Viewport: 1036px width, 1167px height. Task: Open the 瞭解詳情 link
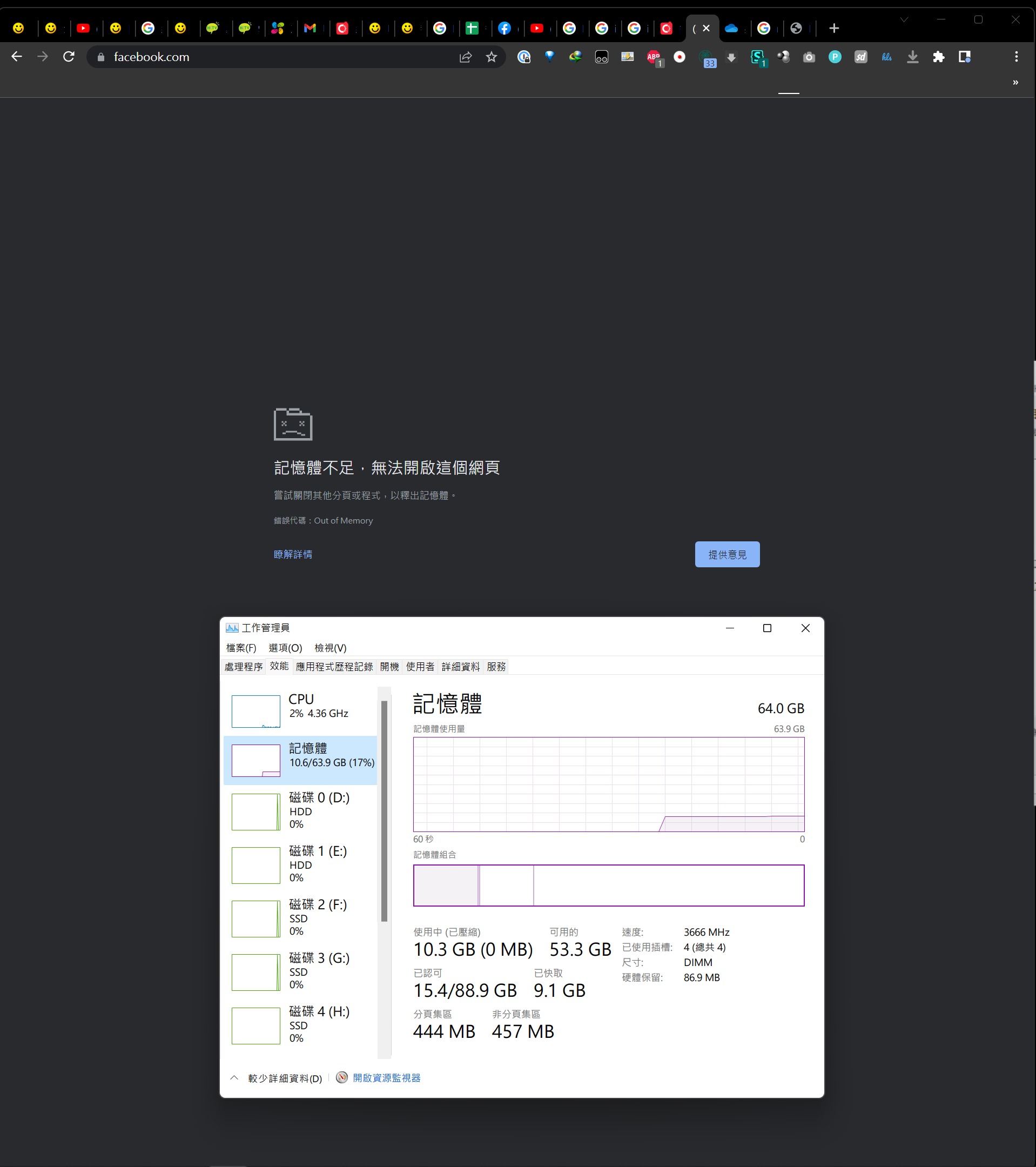click(293, 554)
